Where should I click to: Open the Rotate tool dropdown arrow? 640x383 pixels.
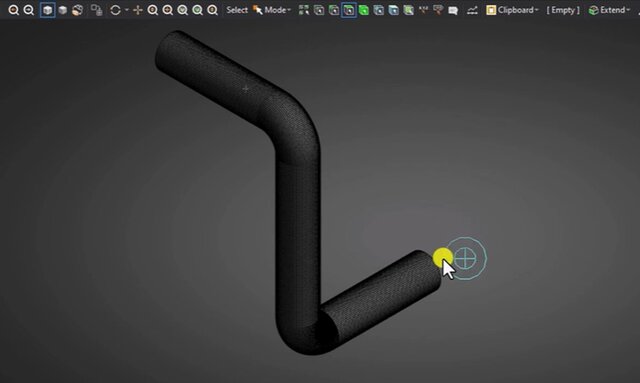point(126,10)
